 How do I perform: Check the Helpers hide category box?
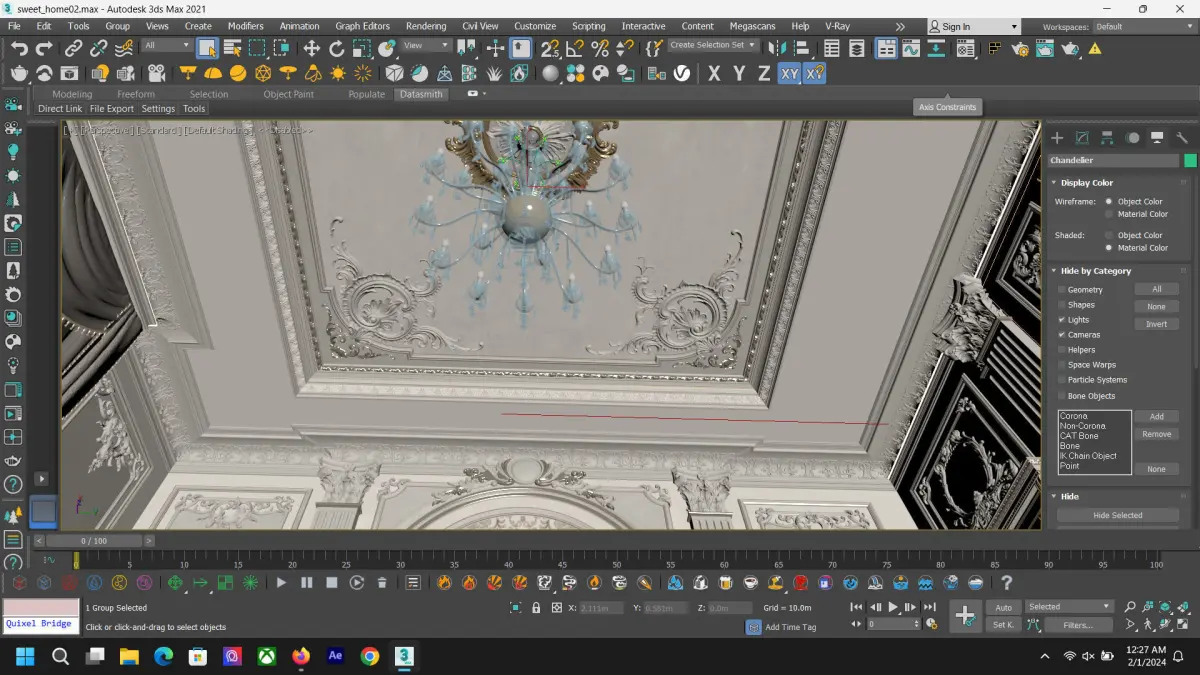point(1062,350)
